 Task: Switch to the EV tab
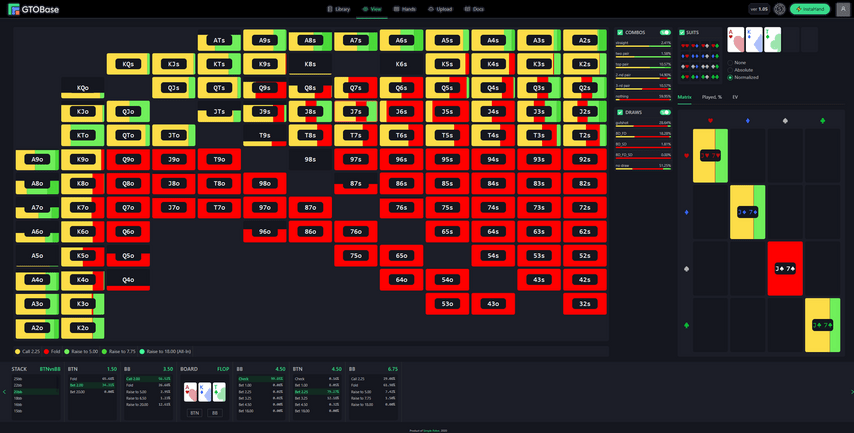735,97
